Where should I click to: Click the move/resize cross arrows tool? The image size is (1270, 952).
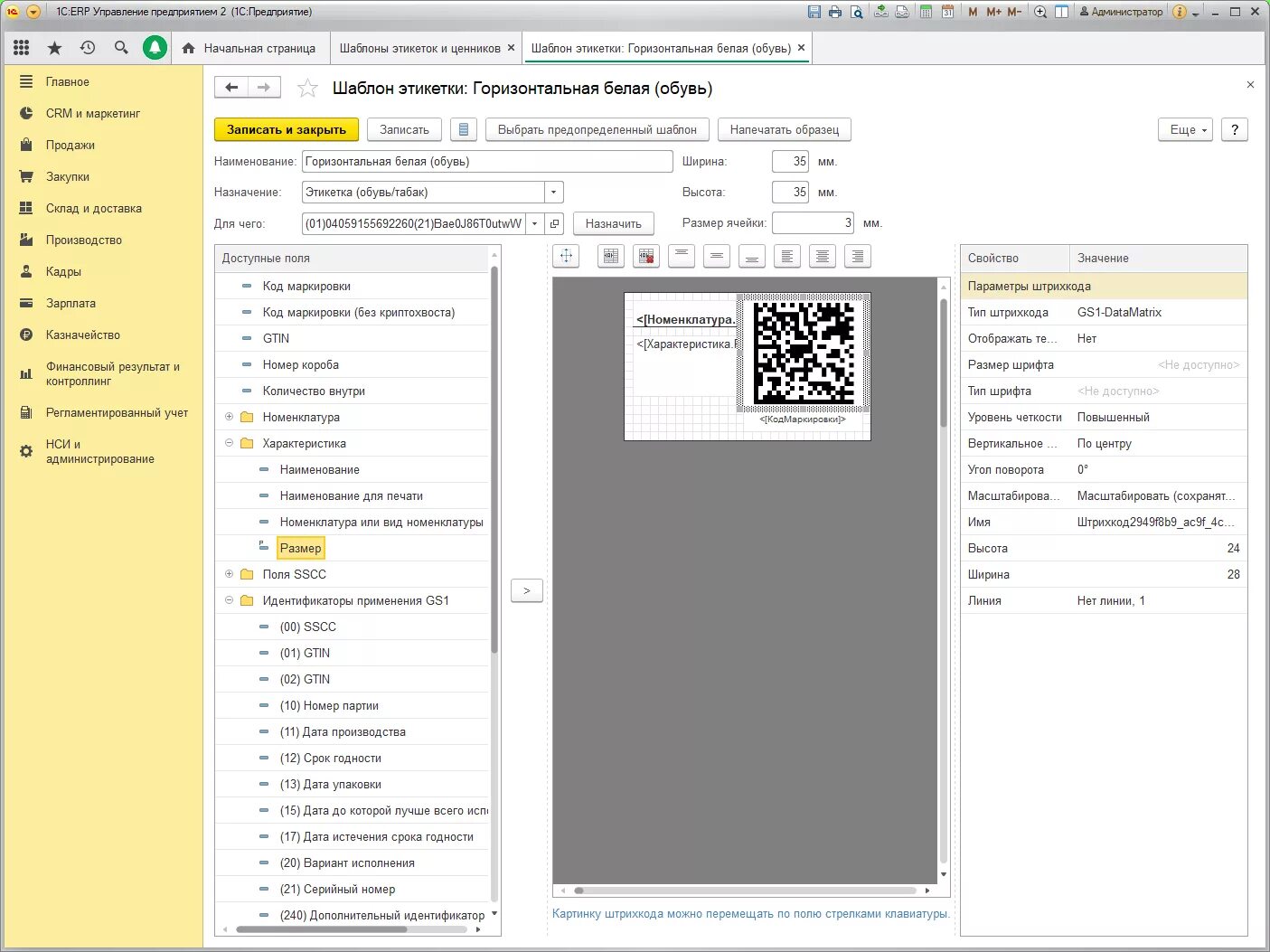point(566,256)
